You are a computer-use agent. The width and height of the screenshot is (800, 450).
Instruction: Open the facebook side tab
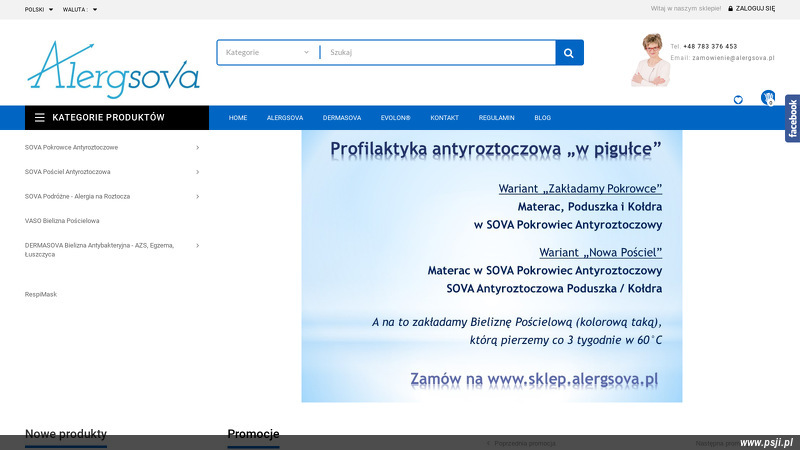pyautogui.click(x=792, y=118)
